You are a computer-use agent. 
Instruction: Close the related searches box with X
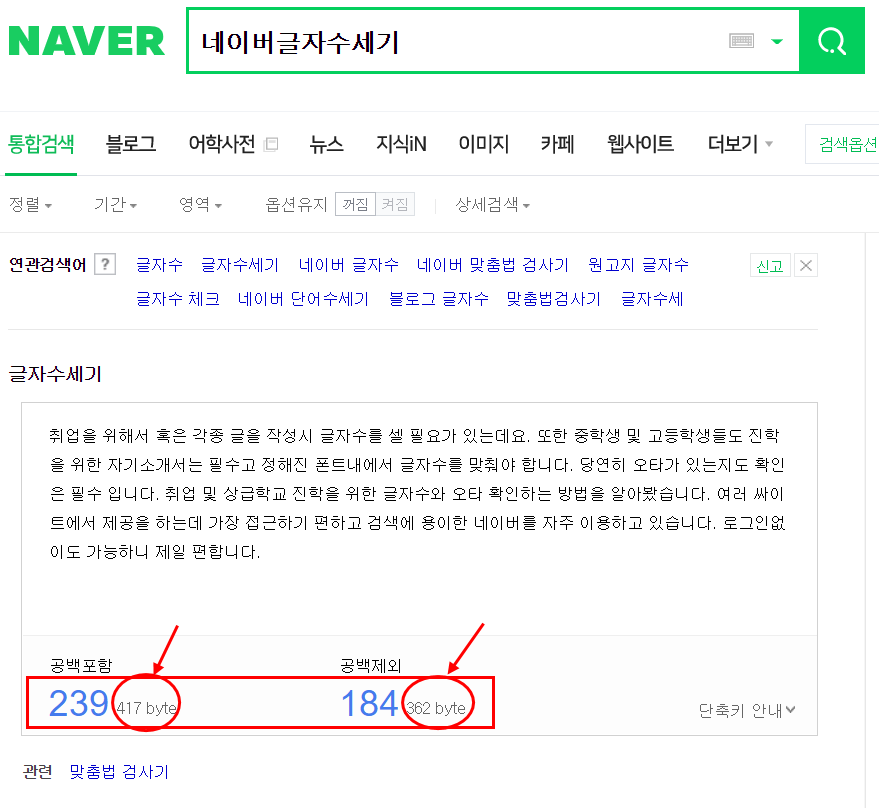coord(806,265)
